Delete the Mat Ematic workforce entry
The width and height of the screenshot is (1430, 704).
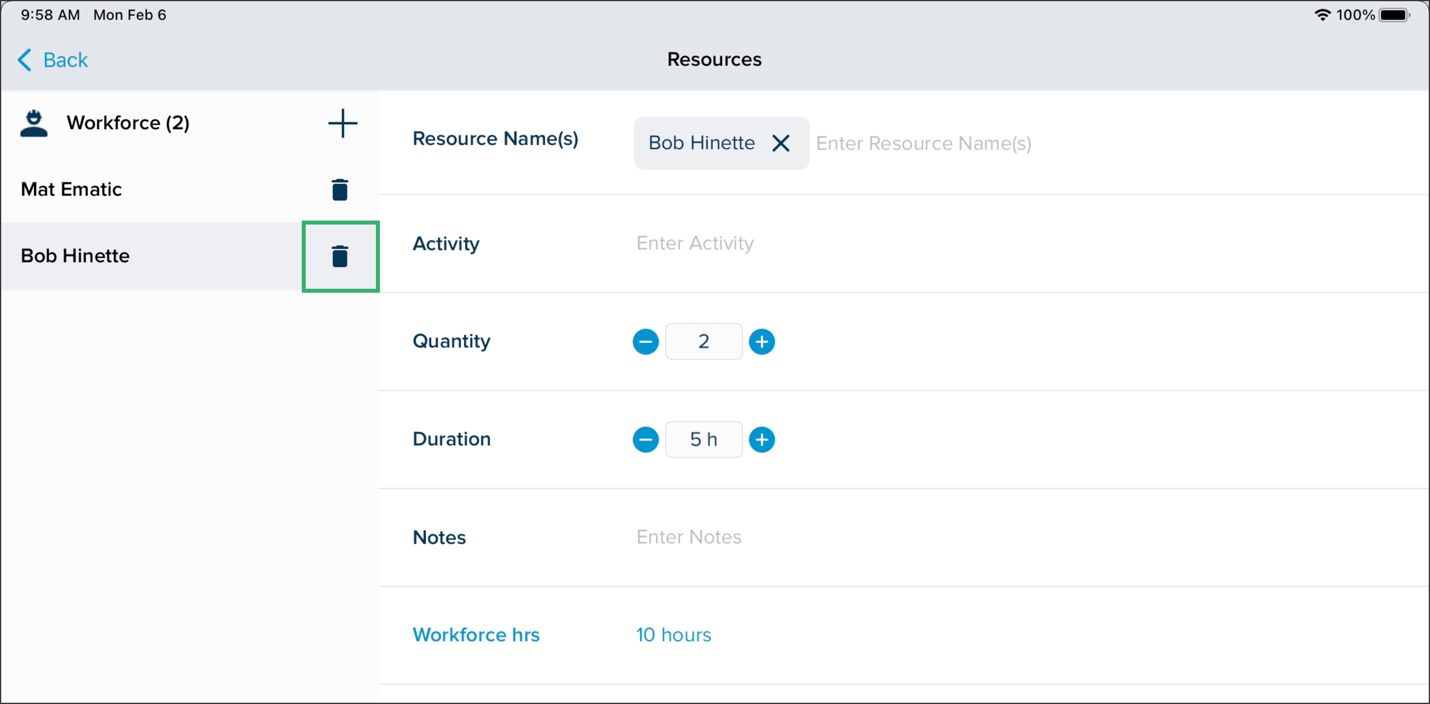click(x=340, y=189)
